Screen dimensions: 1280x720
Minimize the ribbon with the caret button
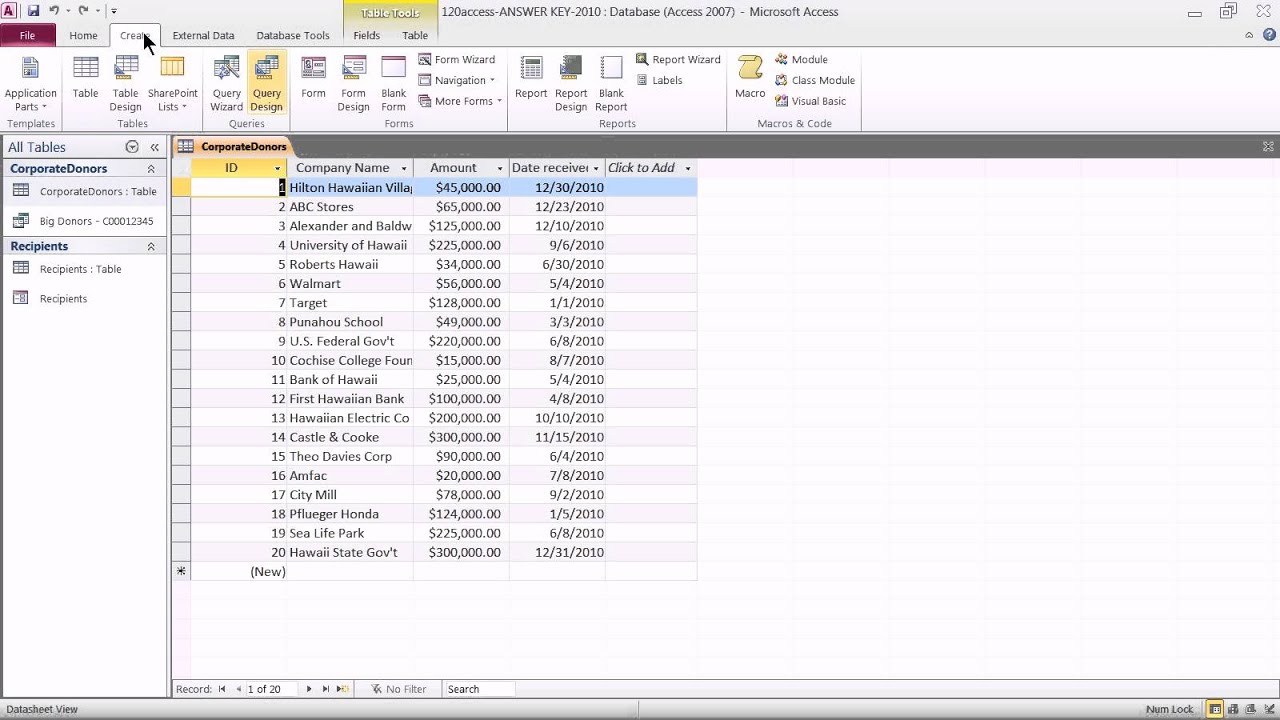[x=1249, y=35]
